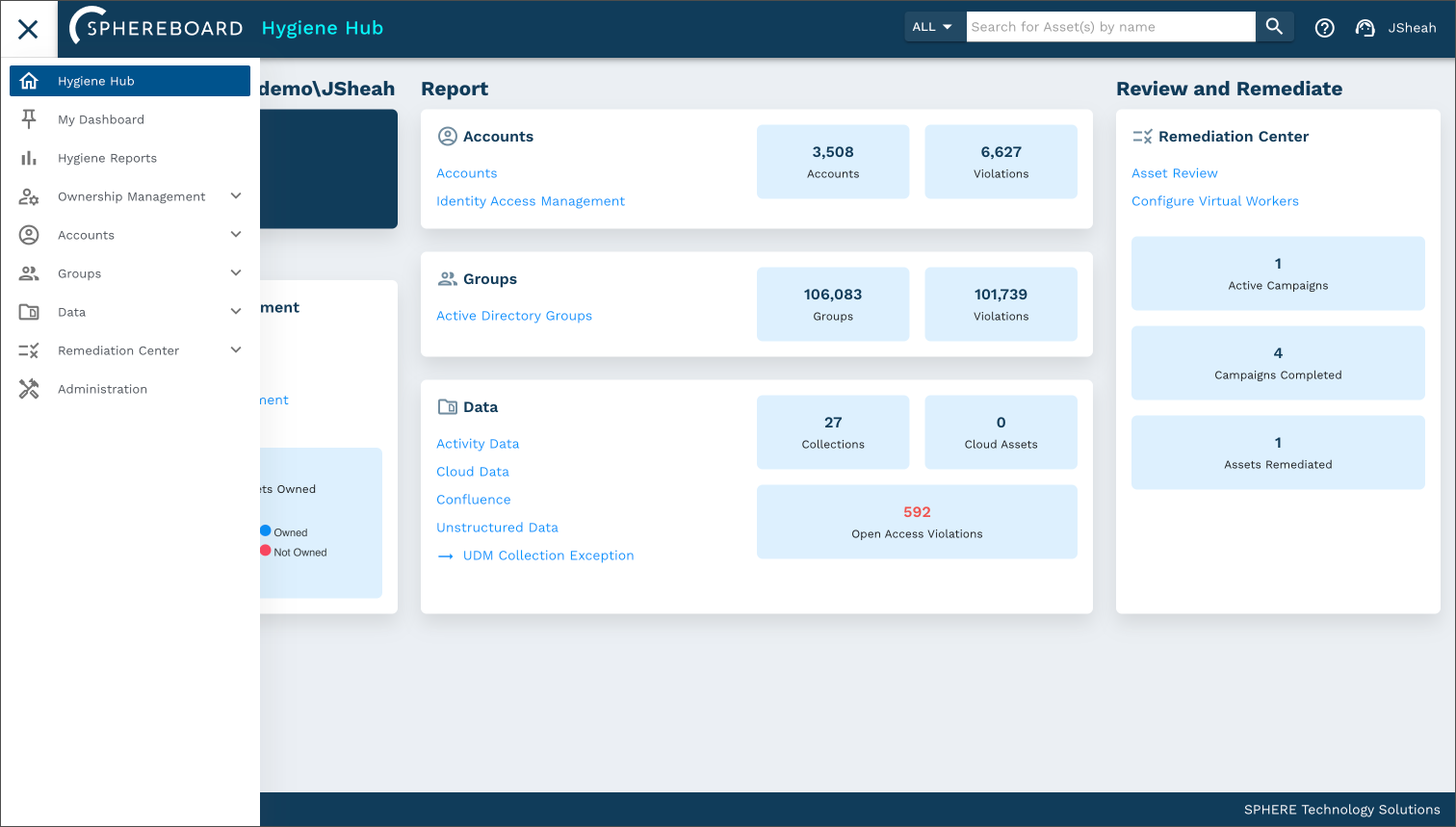1456x827 pixels.
Task: Expand the Ownership Management submenu chevron
Action: (236, 196)
